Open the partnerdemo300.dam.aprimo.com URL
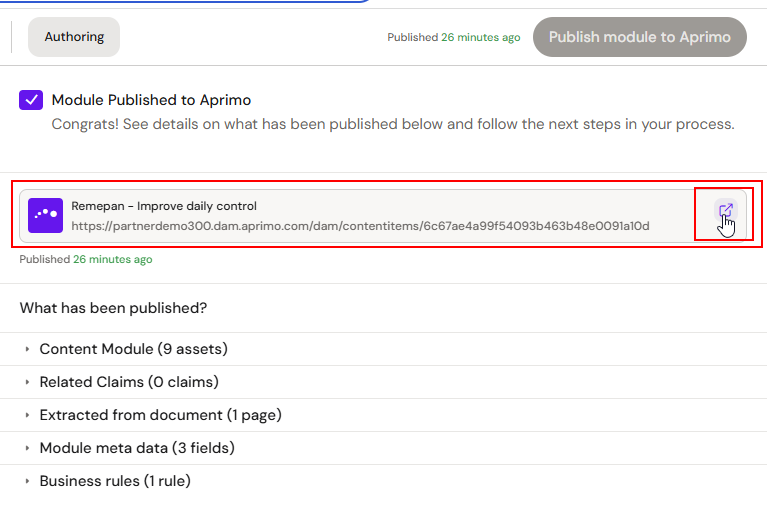The height and width of the screenshot is (517, 767). coord(361,226)
